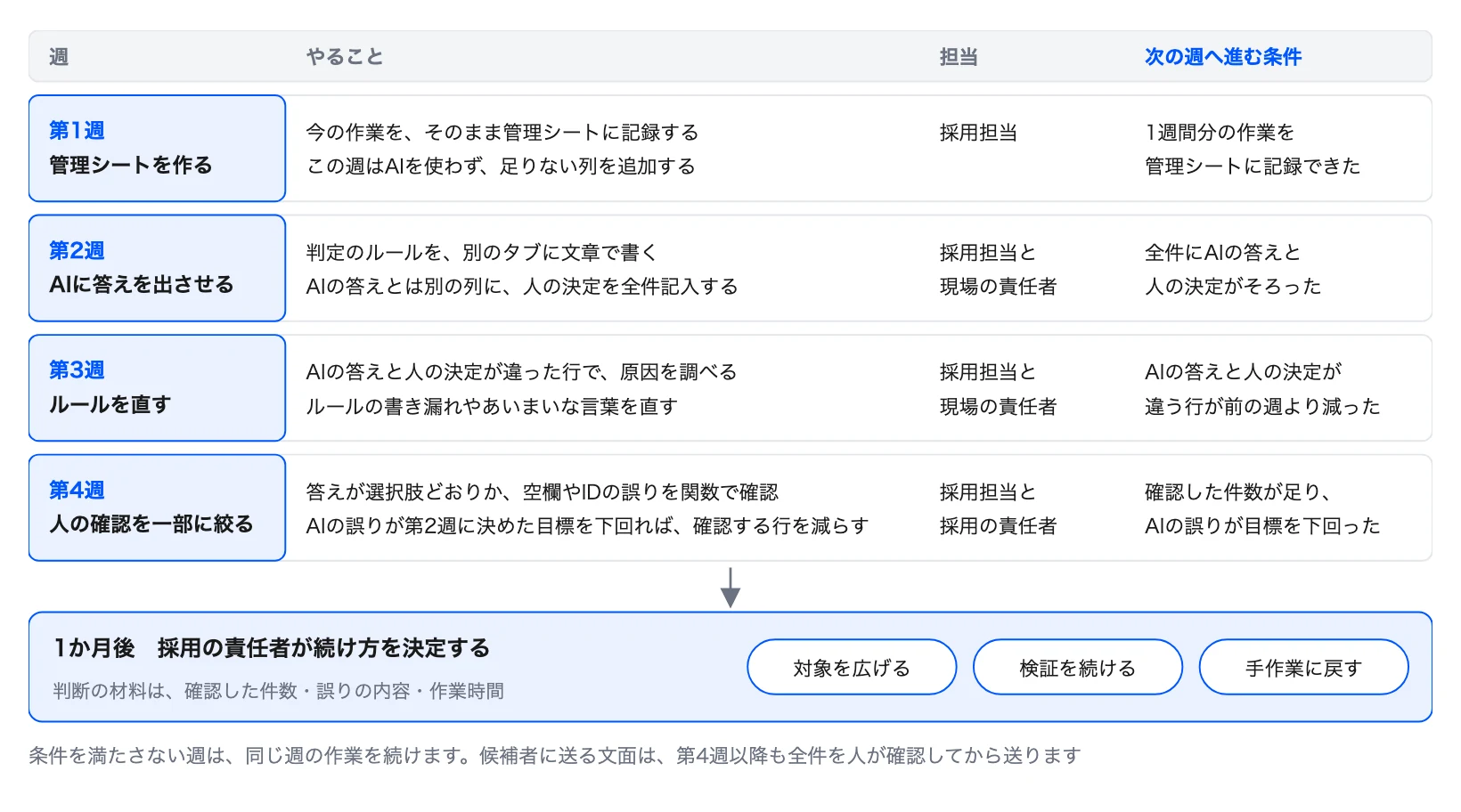Click ルールの書き漏れやあいまいな言葉を直す text
Viewport: 1461px width, 812px height.
pos(492,407)
